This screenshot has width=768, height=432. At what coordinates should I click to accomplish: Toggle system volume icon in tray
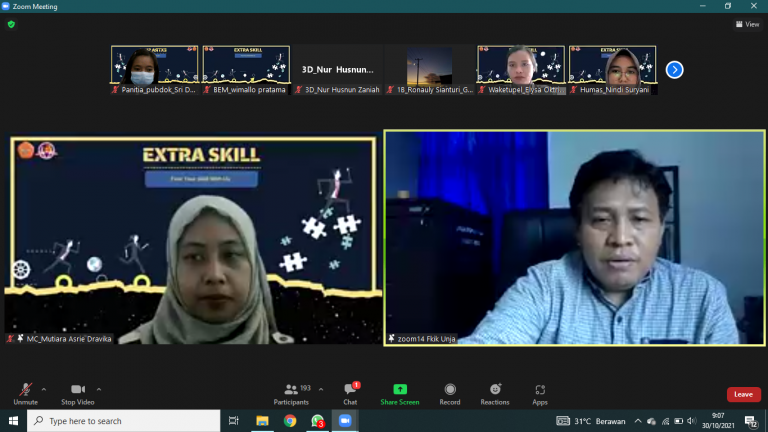(692, 421)
